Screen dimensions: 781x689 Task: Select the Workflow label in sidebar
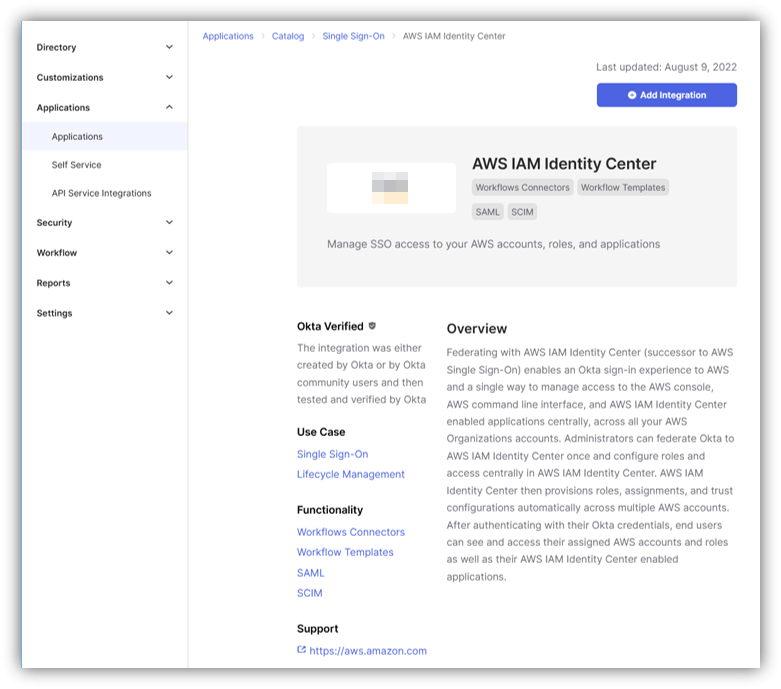point(57,253)
